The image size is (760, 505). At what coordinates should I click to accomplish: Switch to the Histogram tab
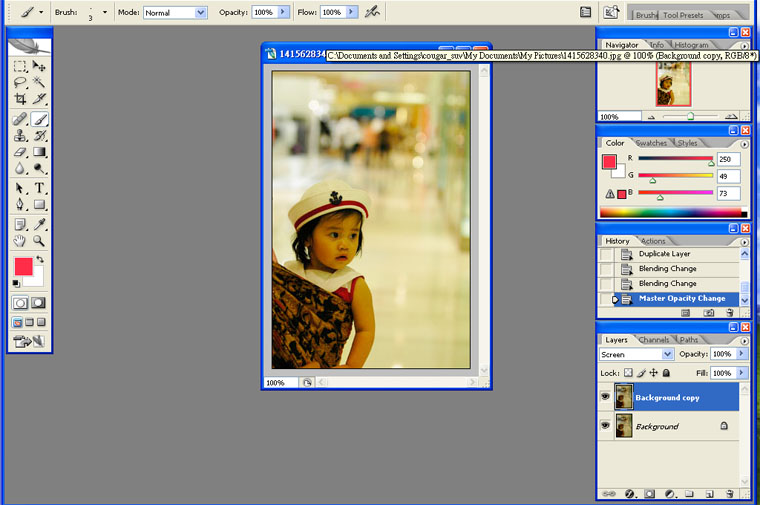[691, 45]
